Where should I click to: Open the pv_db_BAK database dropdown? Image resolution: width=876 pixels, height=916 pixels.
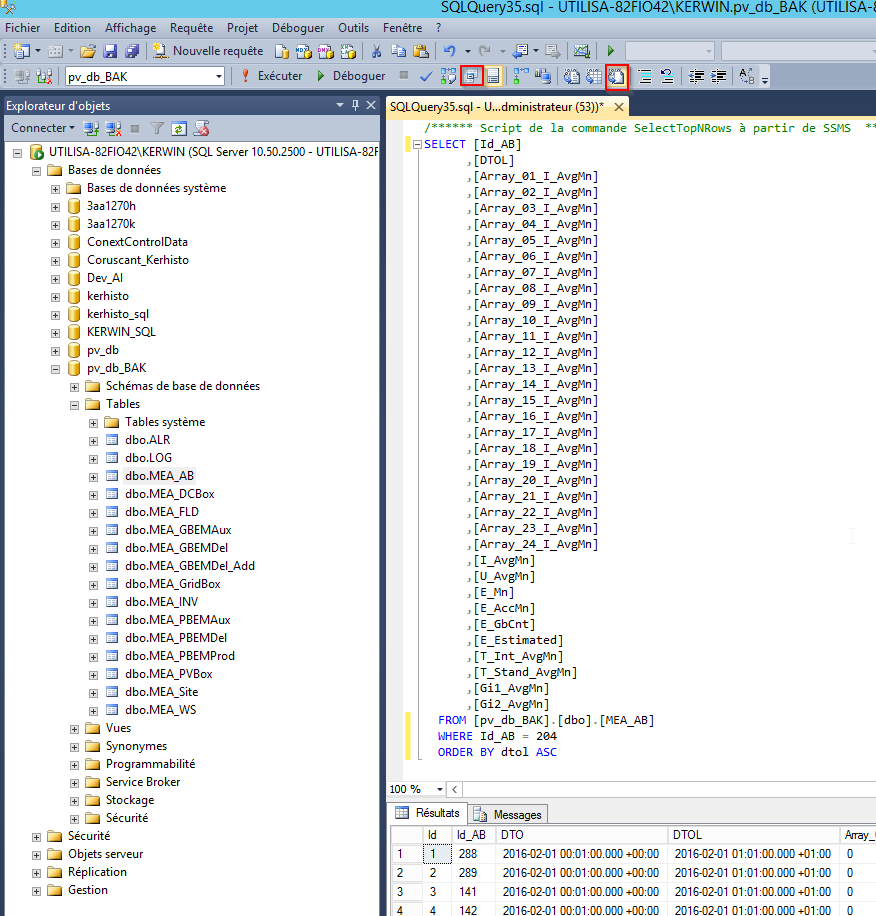(219, 76)
